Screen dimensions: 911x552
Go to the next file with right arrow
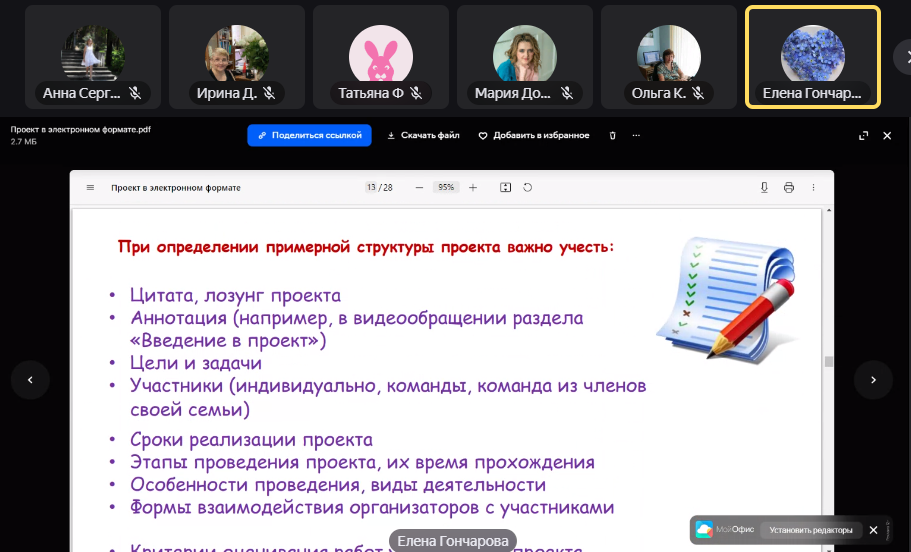[873, 380]
